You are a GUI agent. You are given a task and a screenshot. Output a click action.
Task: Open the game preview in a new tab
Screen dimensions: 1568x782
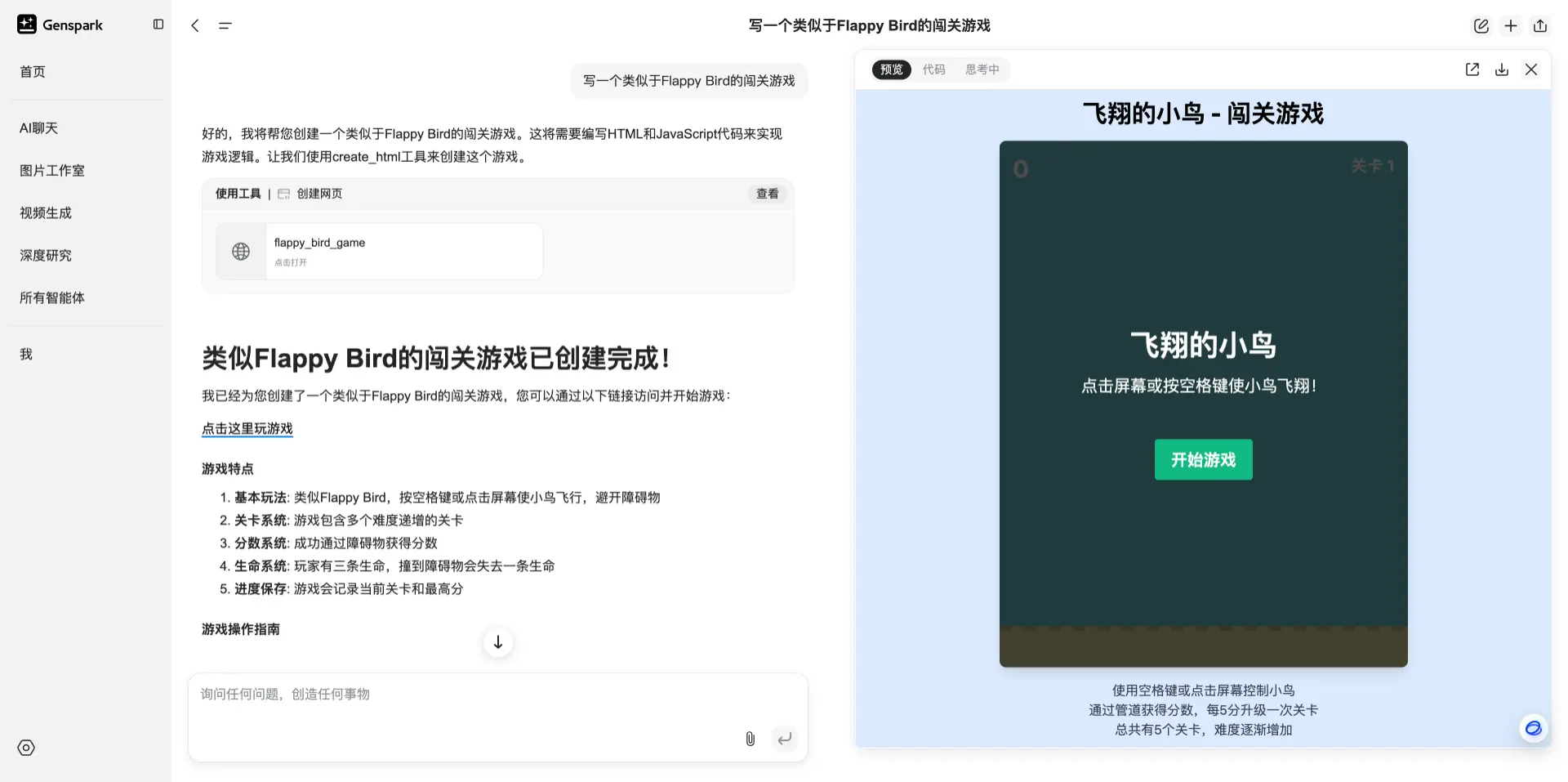pos(1472,69)
